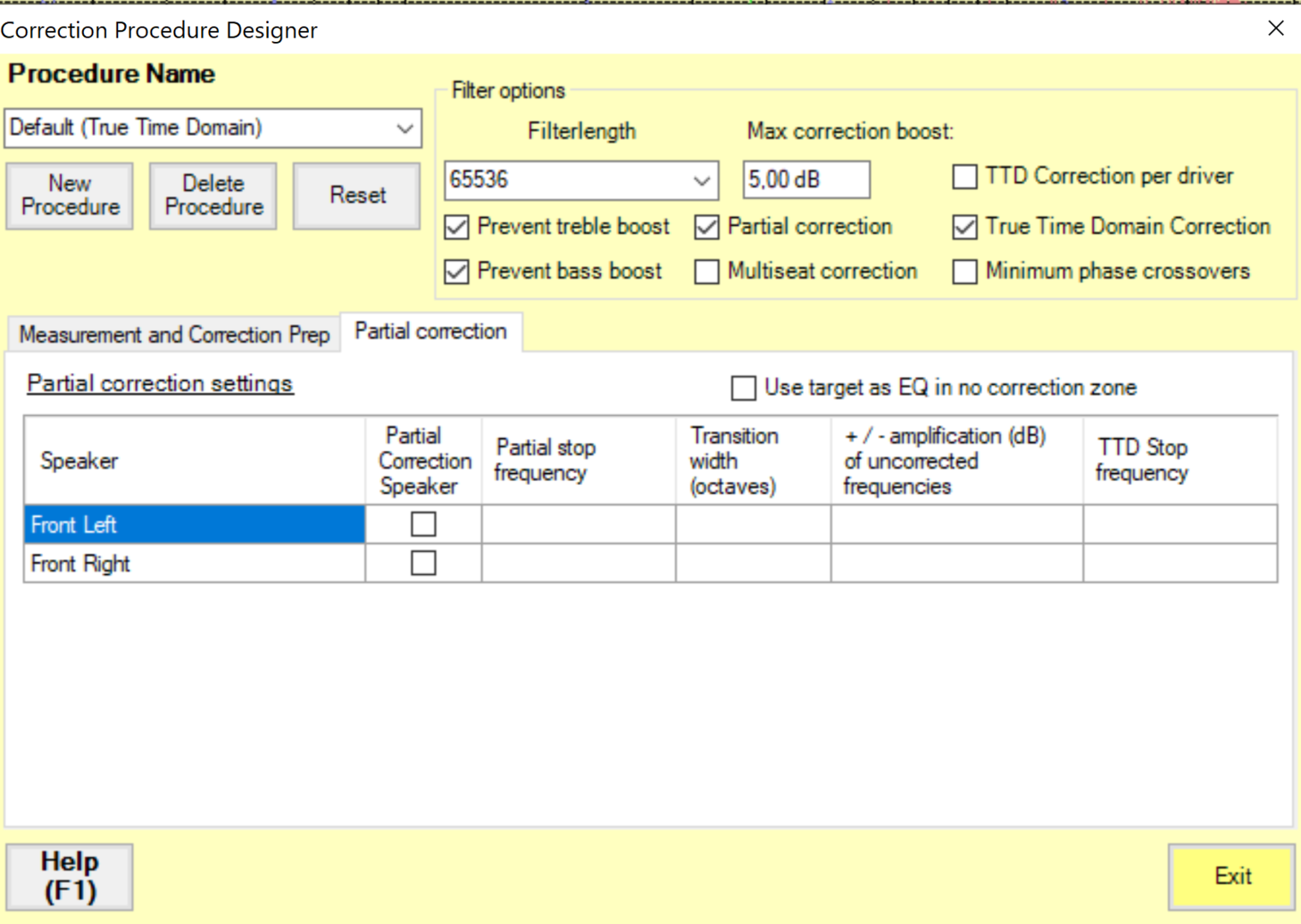Enable Multiseat correction checkbox

[x=707, y=272]
